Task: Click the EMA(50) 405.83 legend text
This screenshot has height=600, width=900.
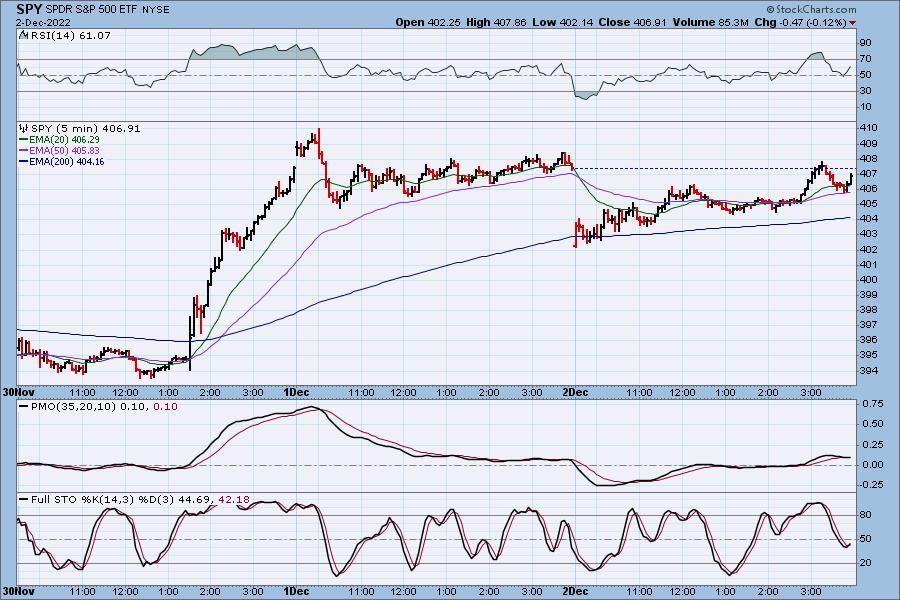Action: point(64,150)
